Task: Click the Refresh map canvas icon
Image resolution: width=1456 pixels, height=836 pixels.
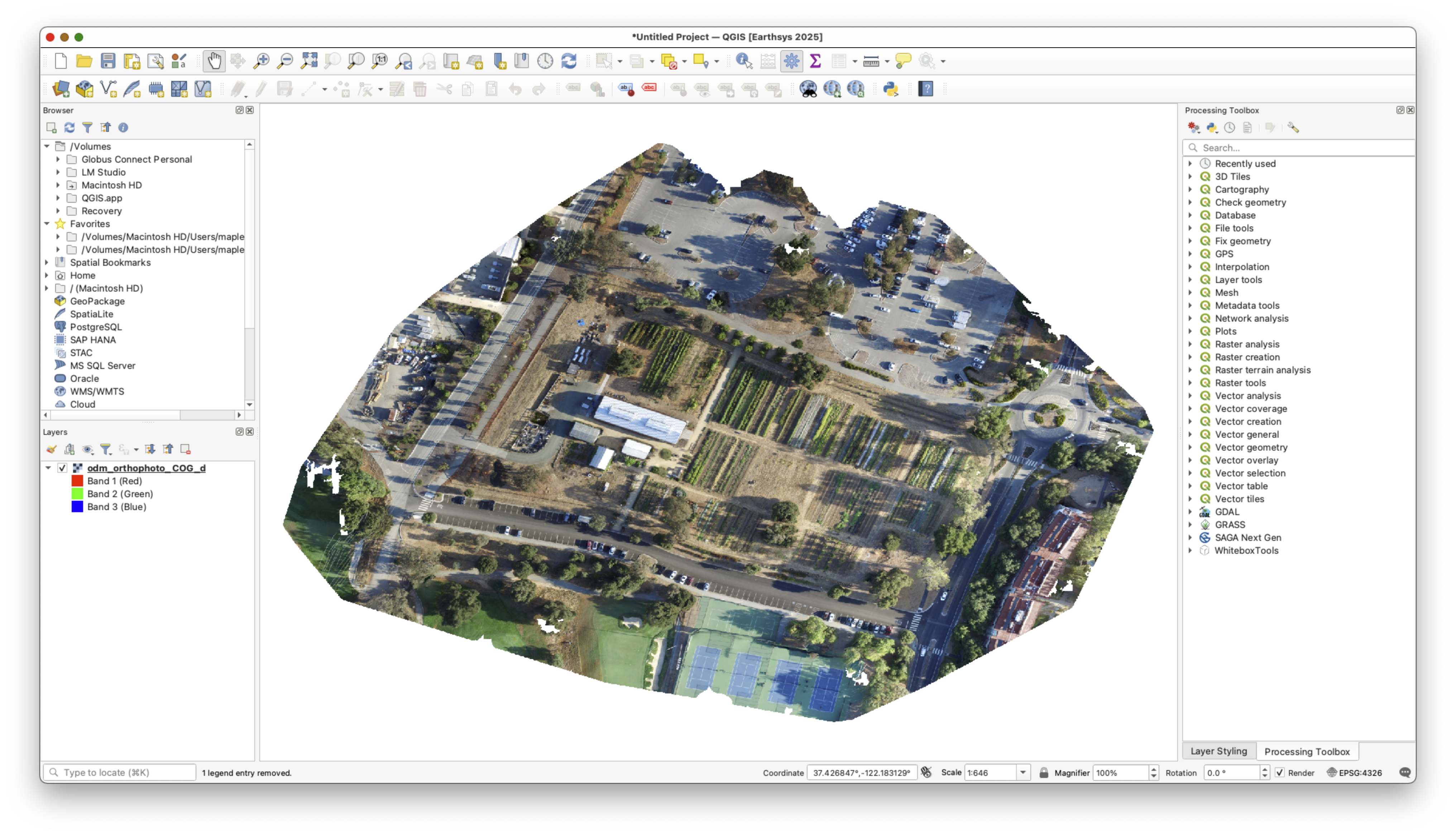Action: coord(568,61)
